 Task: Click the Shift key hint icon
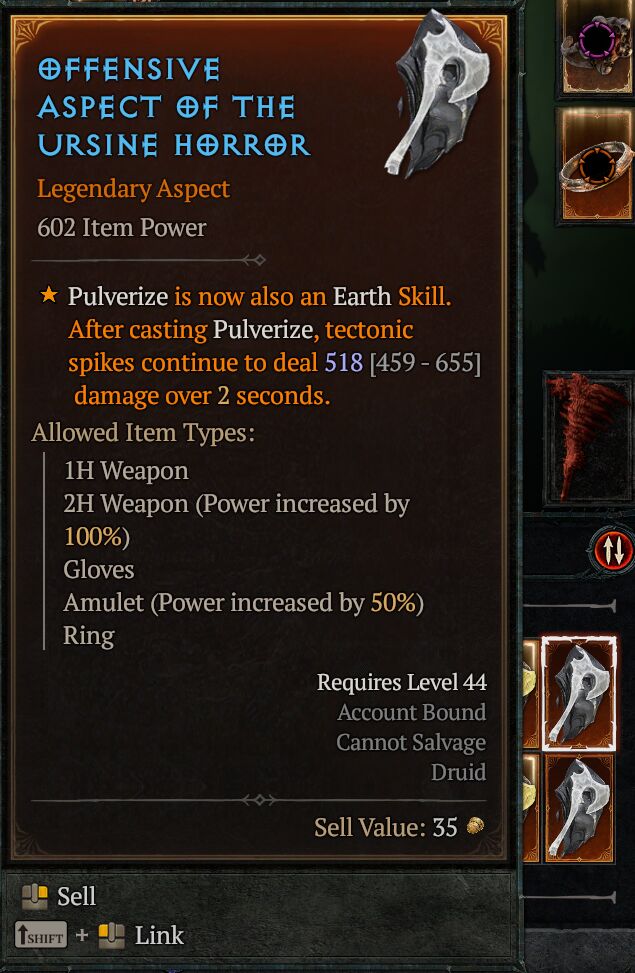pyautogui.click(x=41, y=936)
